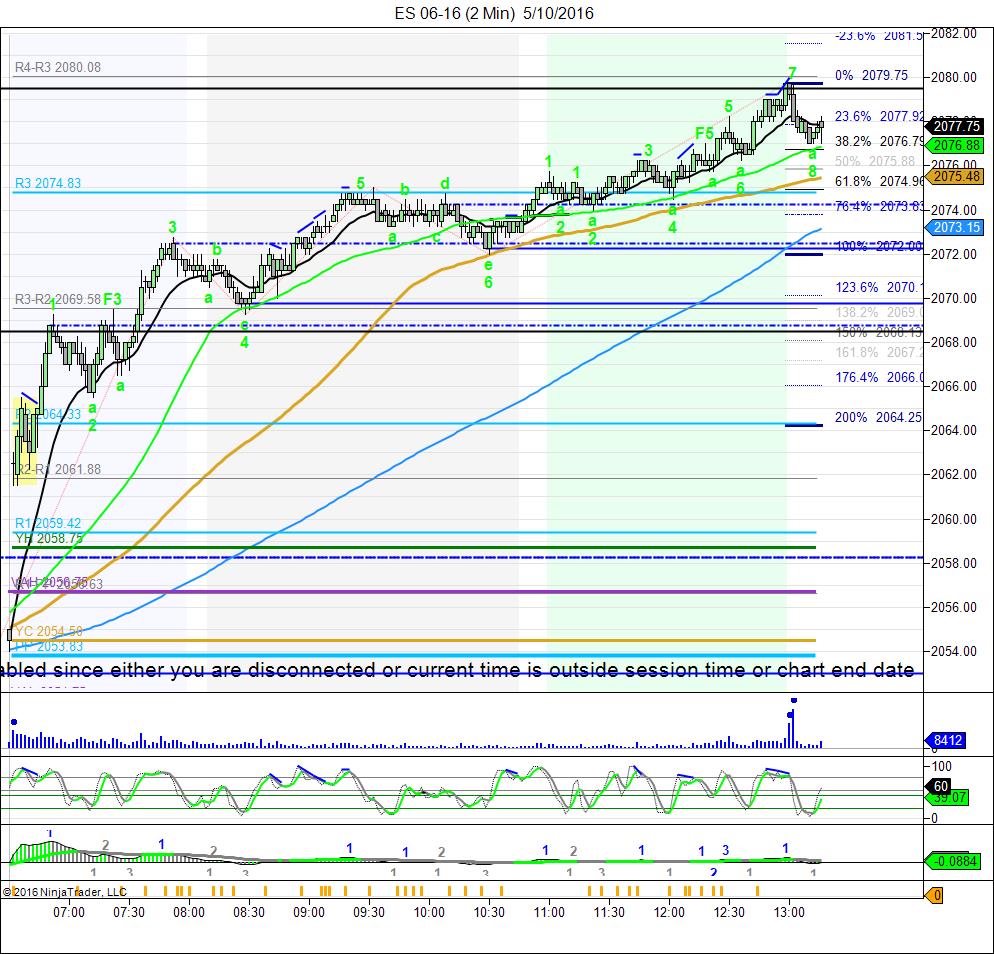
Task: Click the chart title ES 06-16 (2 Min)
Action: (x=455, y=13)
